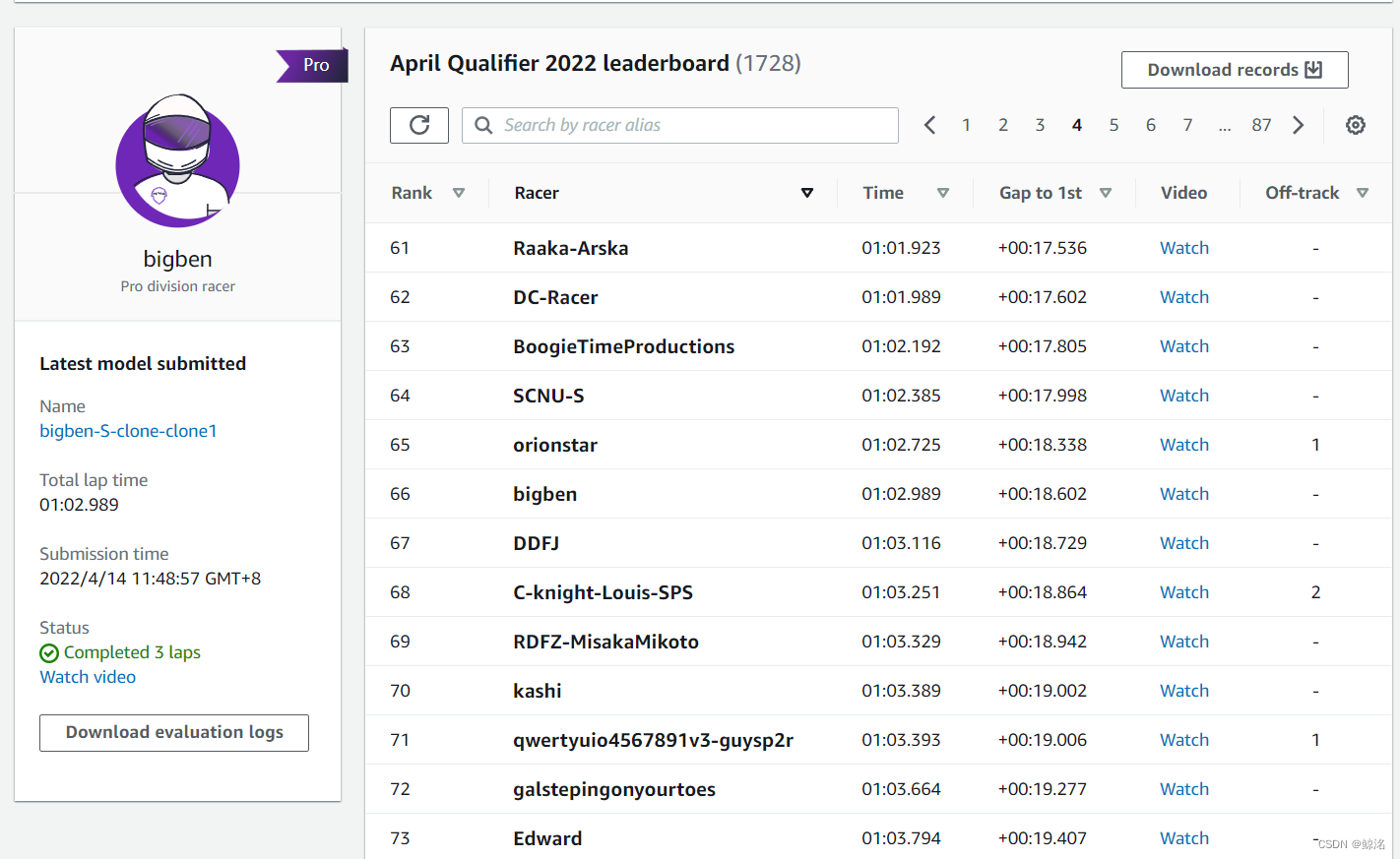Click submission time 2022/4/14 11:48:57
The width and height of the screenshot is (1400, 859).
coord(150,579)
